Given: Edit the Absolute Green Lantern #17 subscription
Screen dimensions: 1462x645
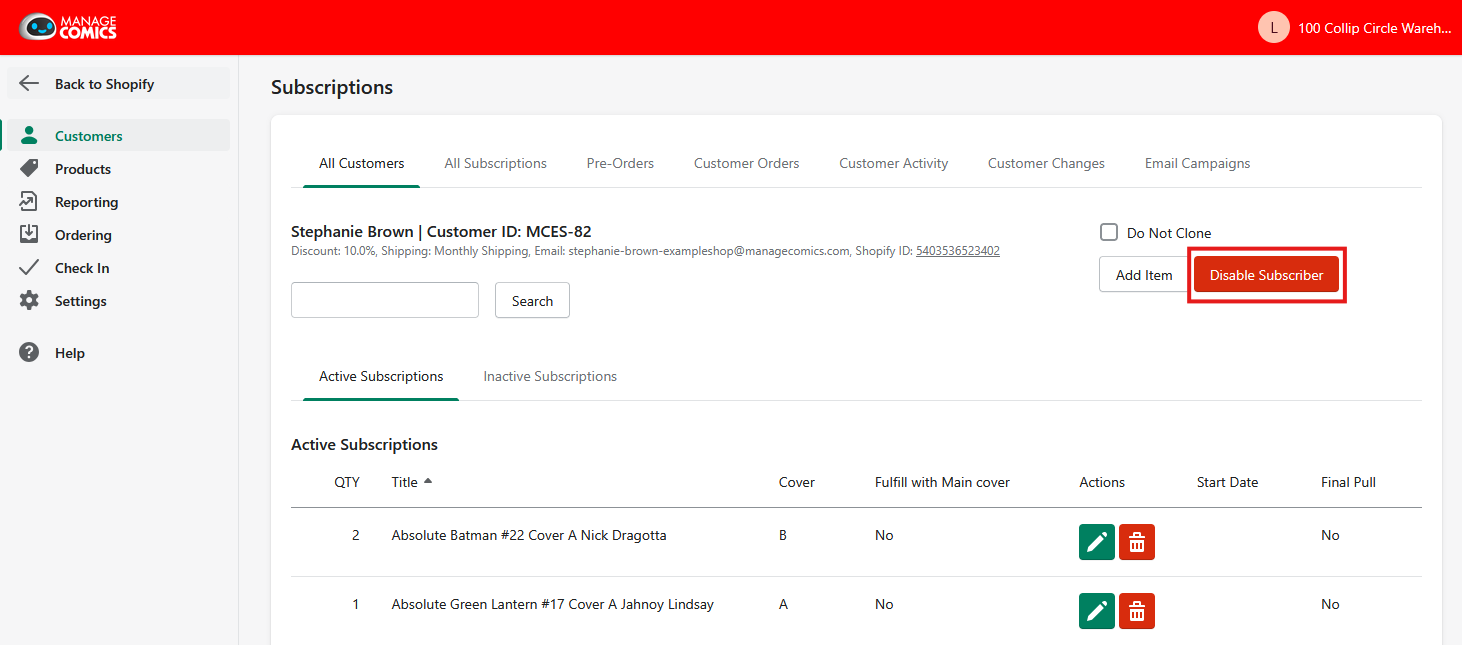Looking at the screenshot, I should point(1097,611).
